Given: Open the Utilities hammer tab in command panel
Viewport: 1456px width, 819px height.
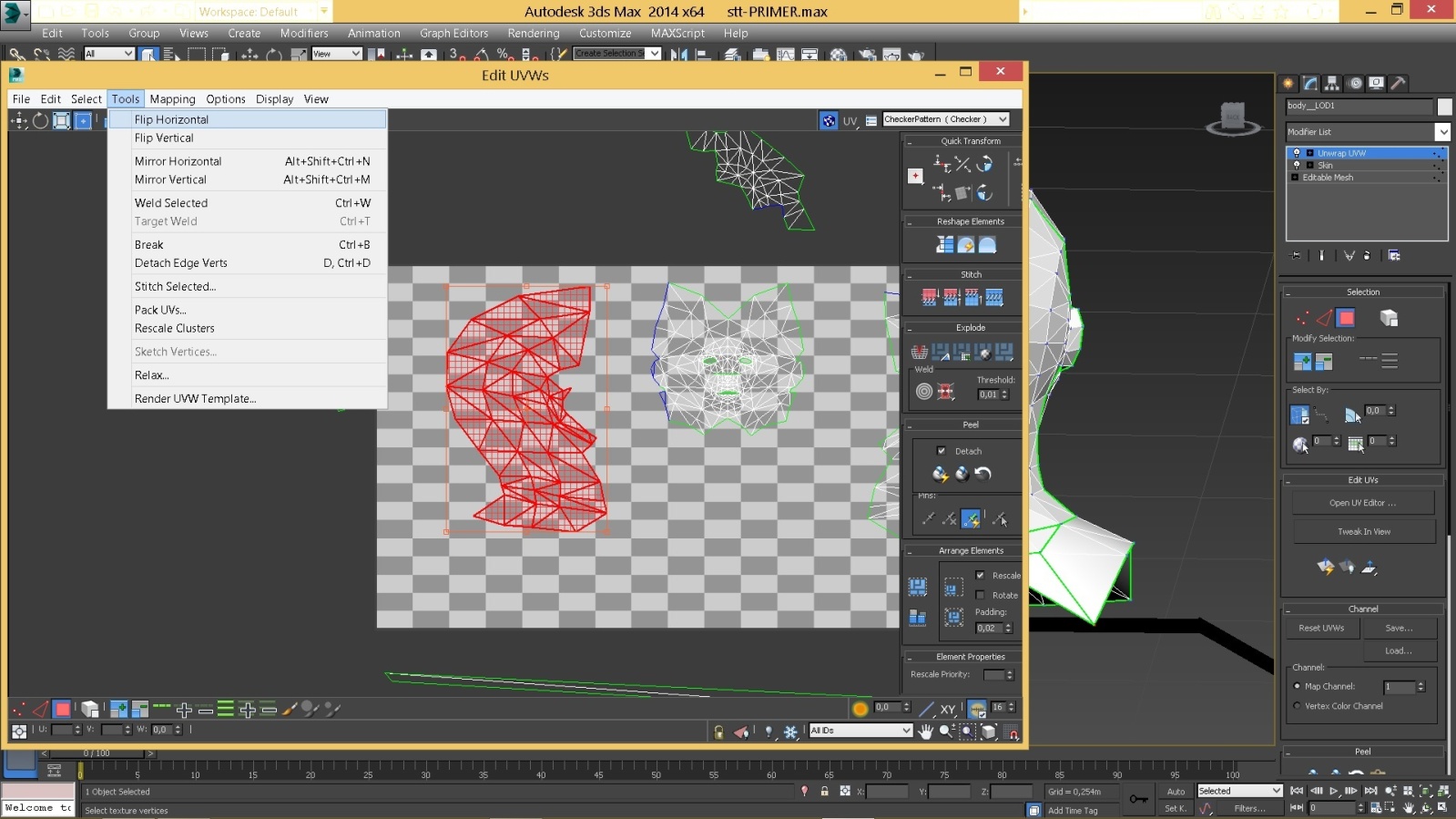Looking at the screenshot, I should coord(1399,83).
